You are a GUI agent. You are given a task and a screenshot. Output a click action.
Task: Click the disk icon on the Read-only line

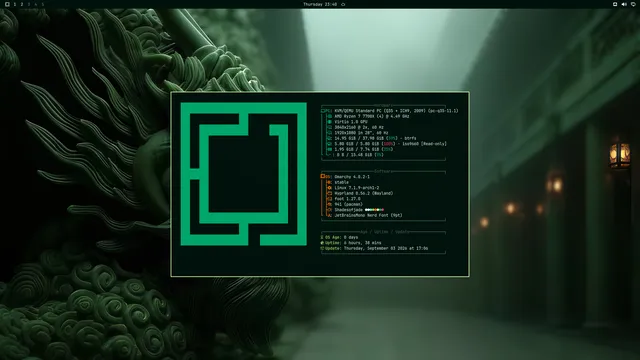coord(330,144)
